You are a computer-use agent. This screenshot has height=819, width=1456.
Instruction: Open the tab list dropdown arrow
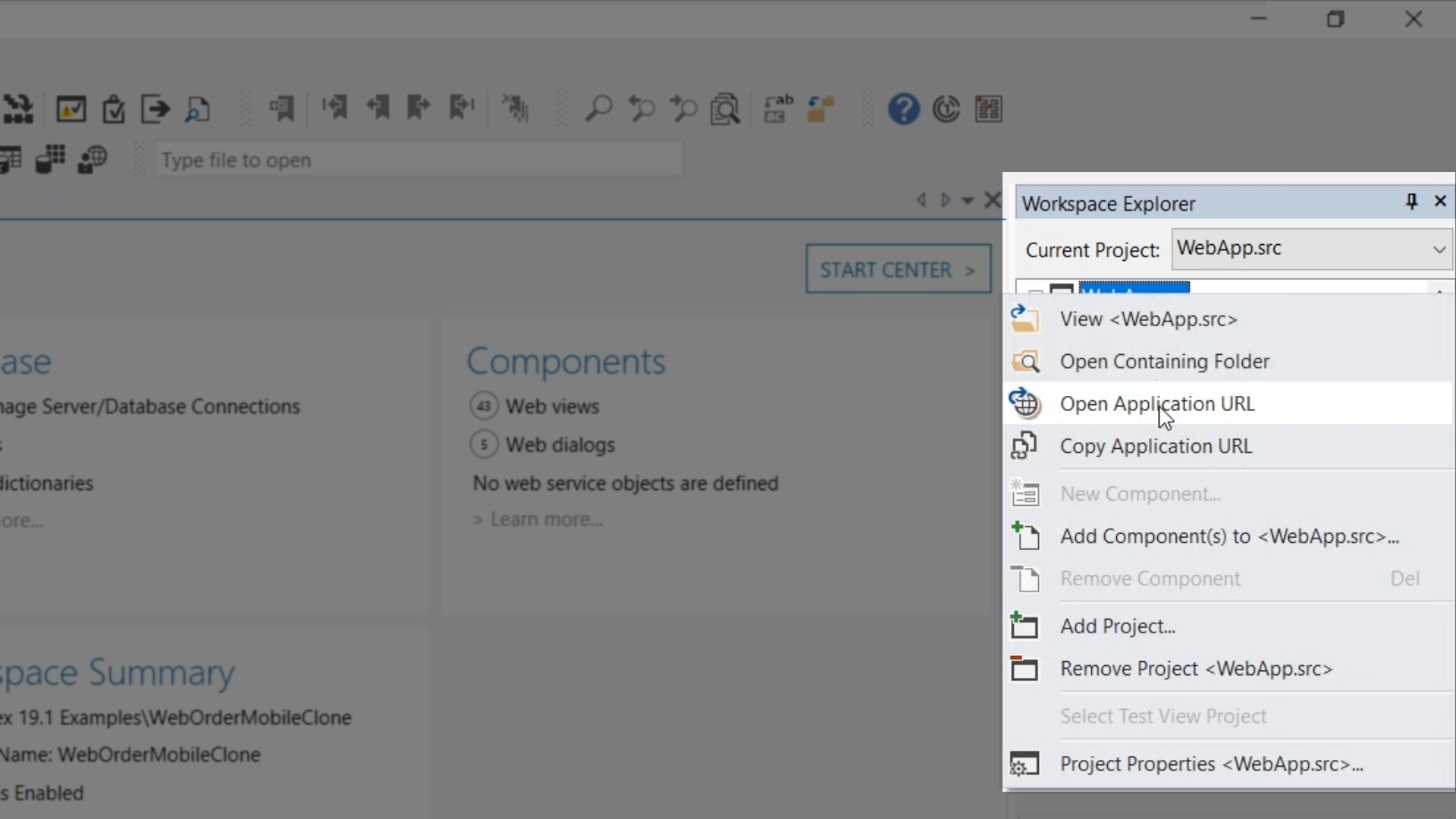[x=968, y=201]
